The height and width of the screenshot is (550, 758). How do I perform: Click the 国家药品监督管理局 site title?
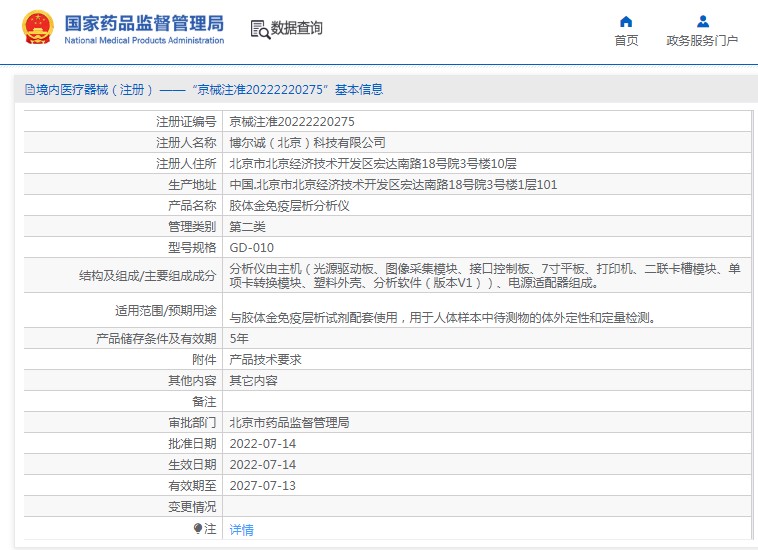coord(144,22)
